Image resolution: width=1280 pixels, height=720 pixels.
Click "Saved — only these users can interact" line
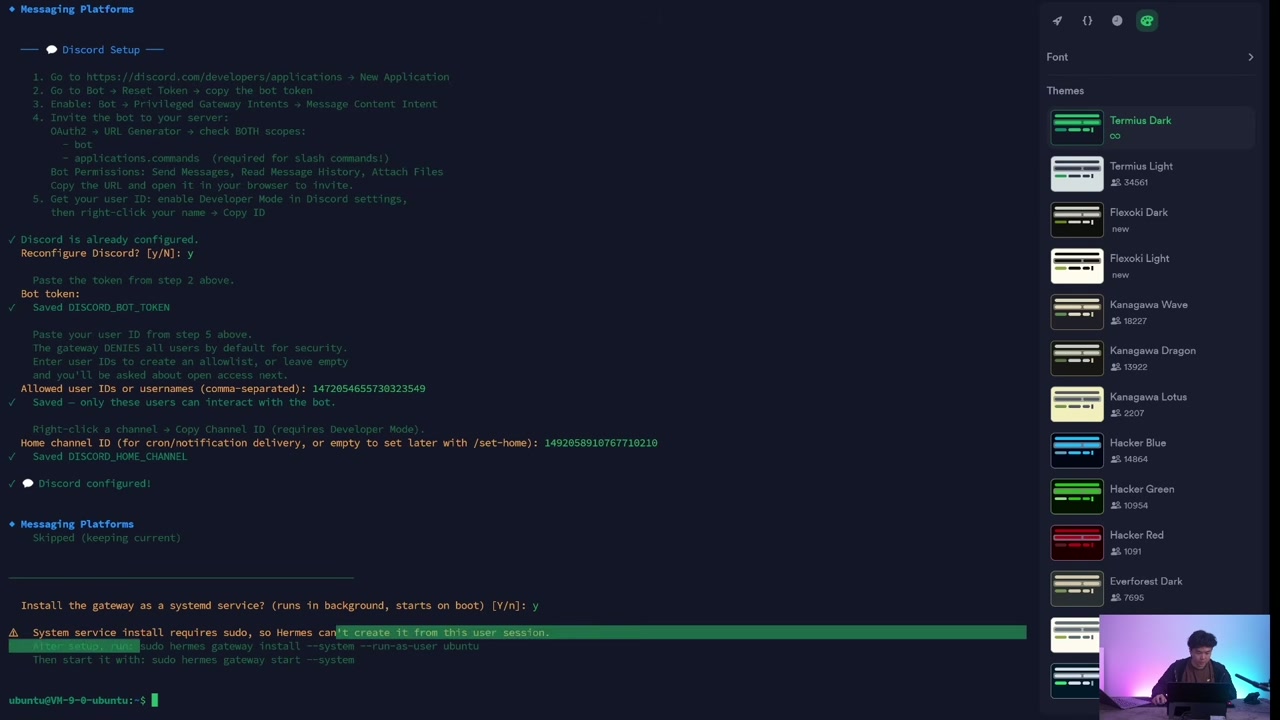[x=184, y=402]
